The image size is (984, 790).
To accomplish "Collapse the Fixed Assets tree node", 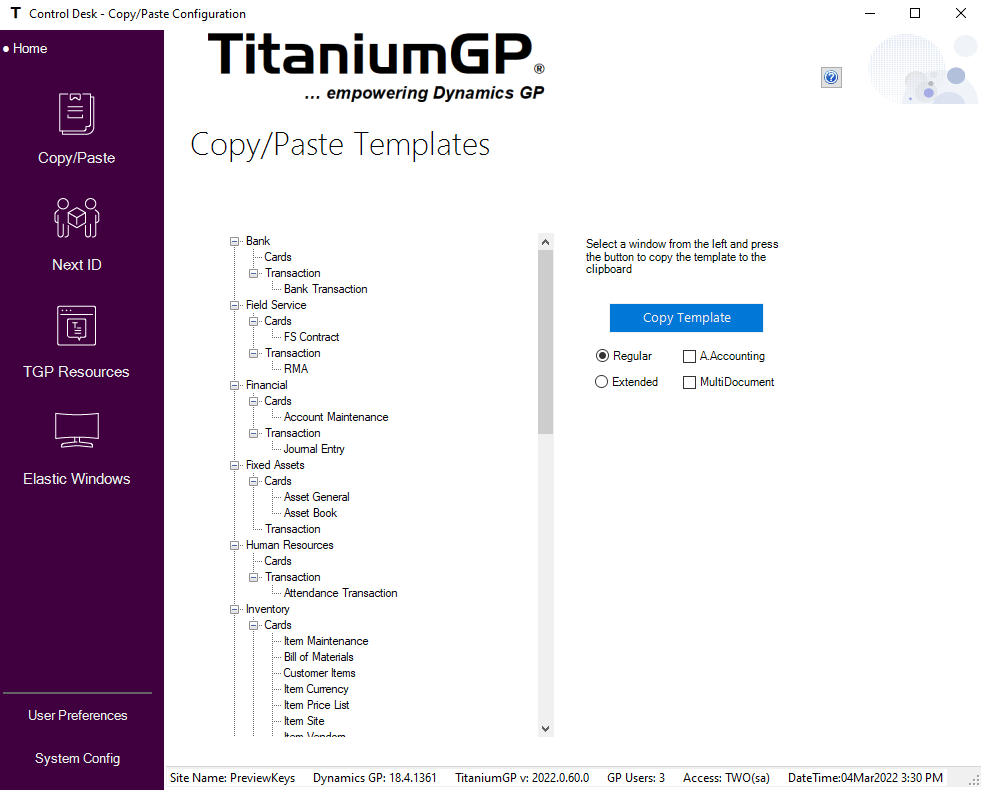I will pos(235,465).
